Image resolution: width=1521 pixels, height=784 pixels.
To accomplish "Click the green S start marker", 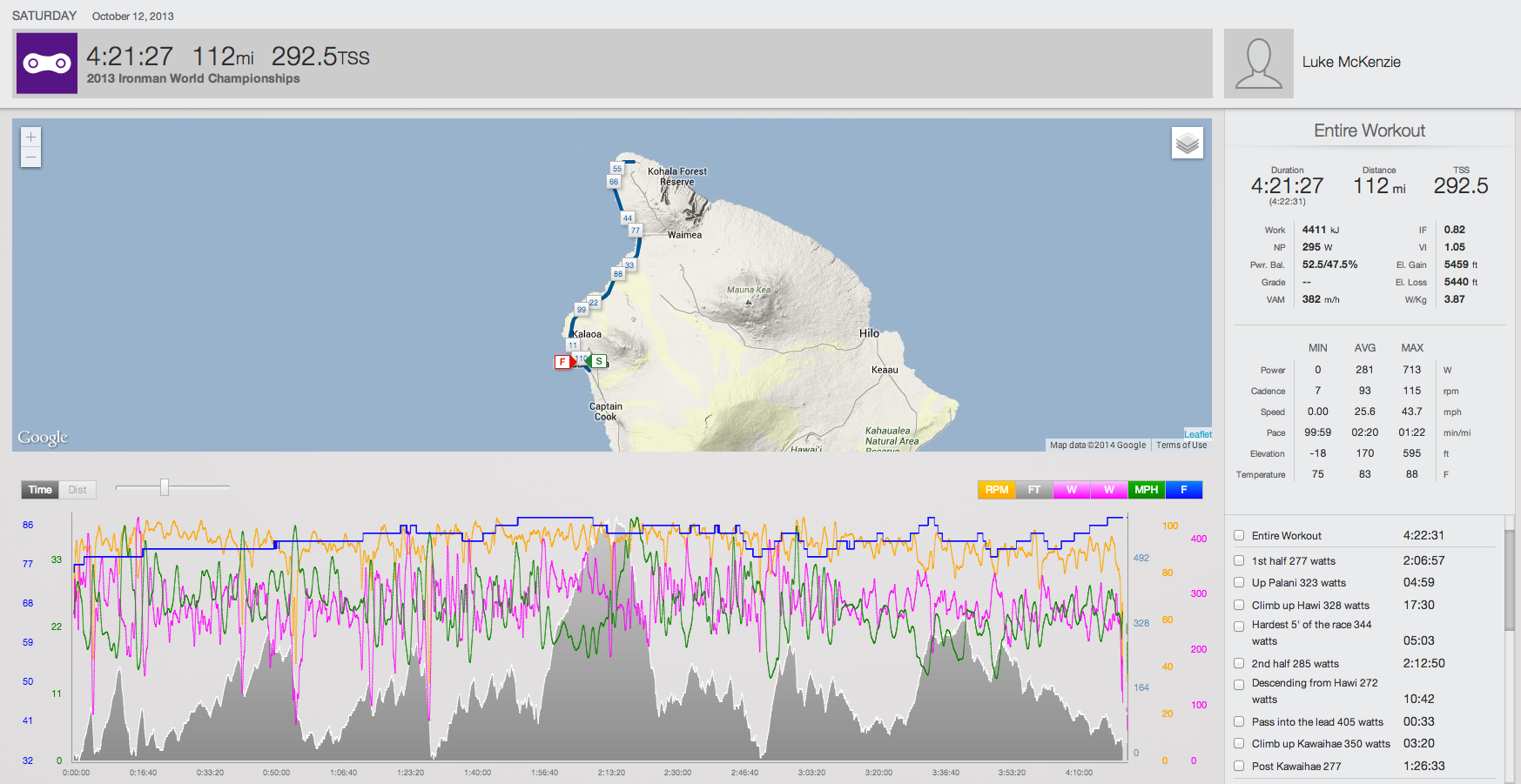I will coord(598,361).
